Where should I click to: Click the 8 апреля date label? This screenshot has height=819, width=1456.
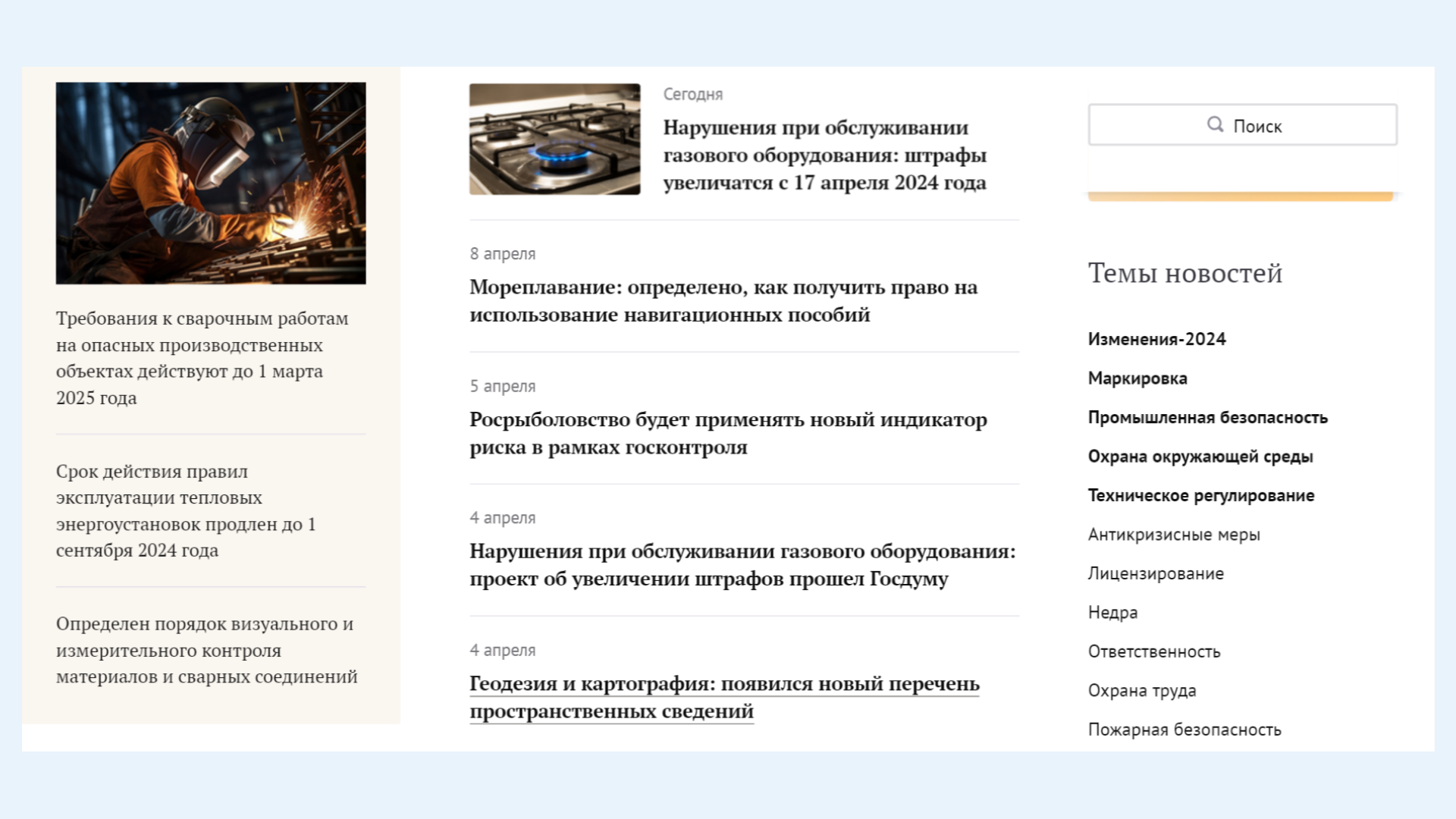[x=502, y=254]
